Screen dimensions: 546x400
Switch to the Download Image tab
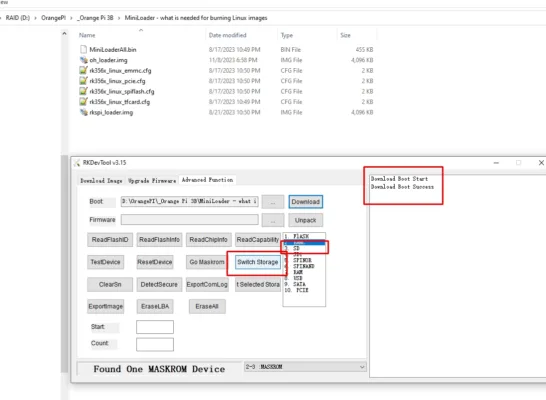point(101,181)
